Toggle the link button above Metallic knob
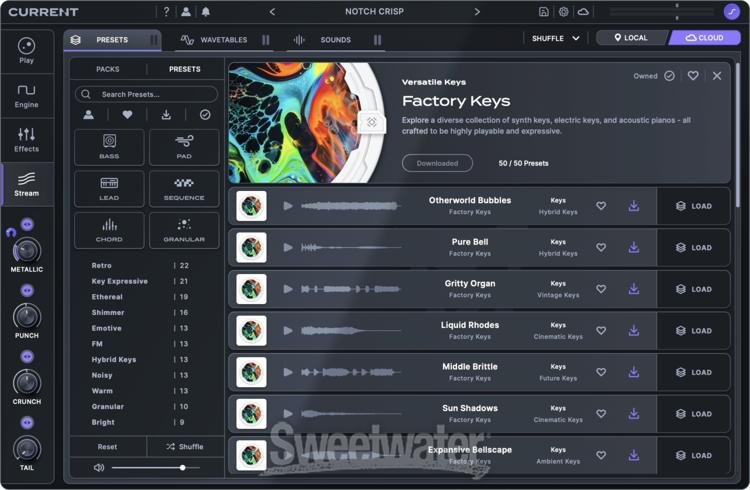 click(x=27, y=224)
